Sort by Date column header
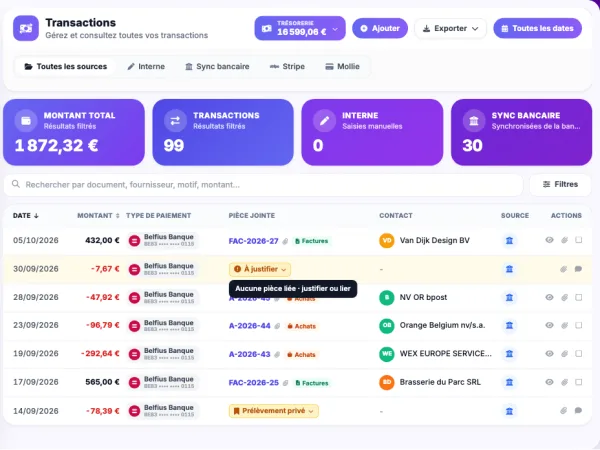 (26, 216)
